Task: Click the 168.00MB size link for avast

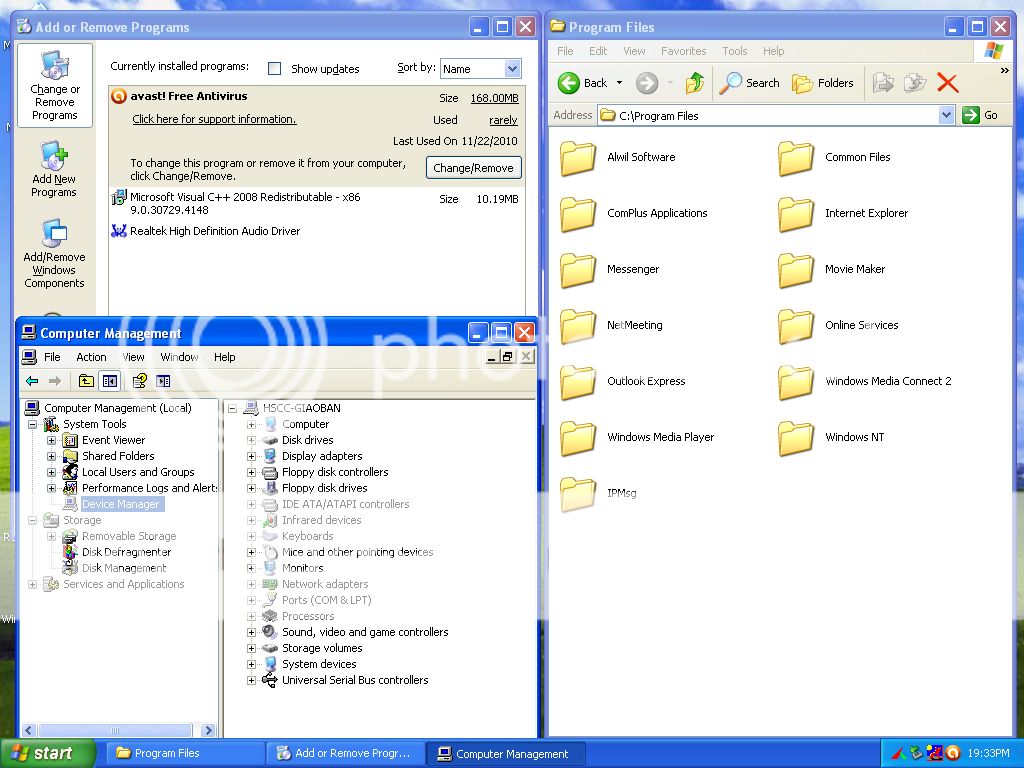Action: coord(494,98)
